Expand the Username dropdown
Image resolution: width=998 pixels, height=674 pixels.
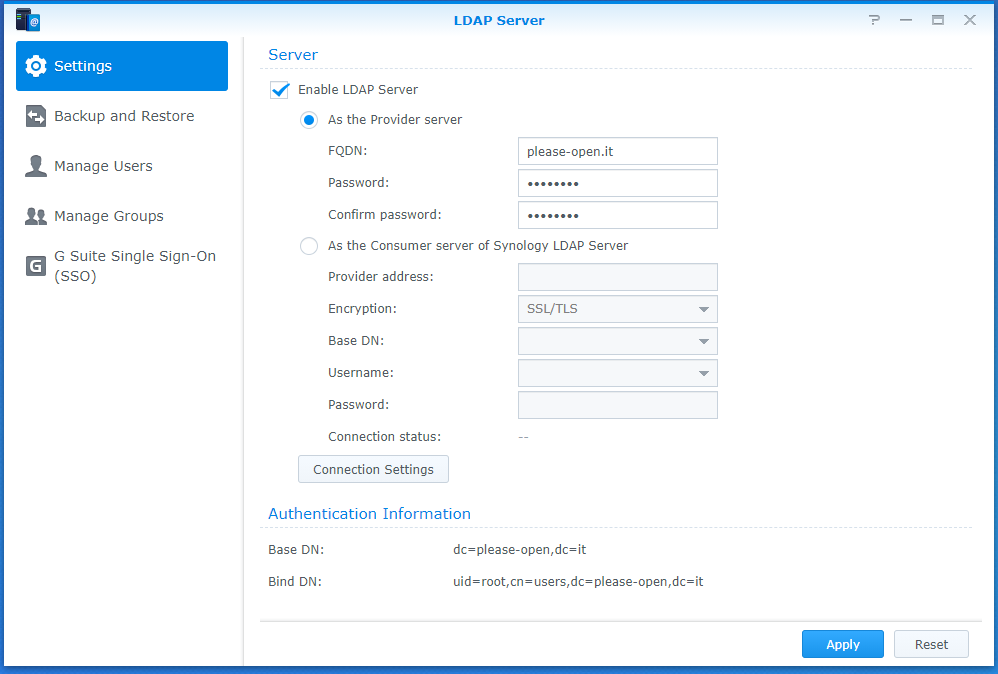617,373
